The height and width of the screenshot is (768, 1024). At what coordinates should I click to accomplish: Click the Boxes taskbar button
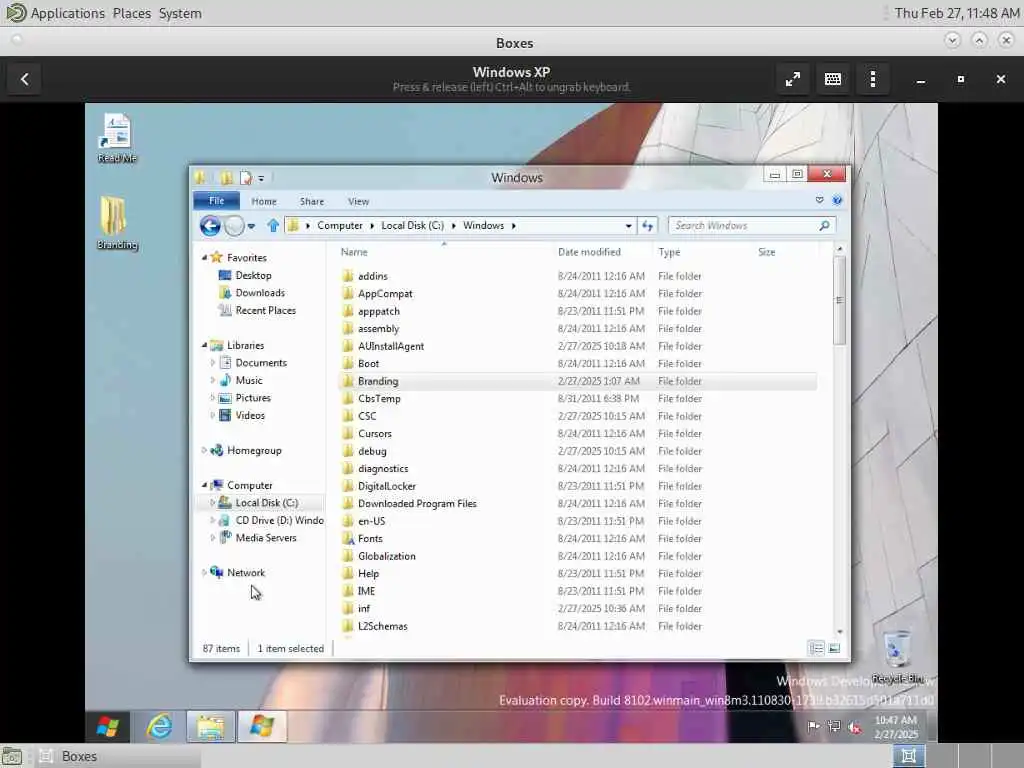coord(118,756)
